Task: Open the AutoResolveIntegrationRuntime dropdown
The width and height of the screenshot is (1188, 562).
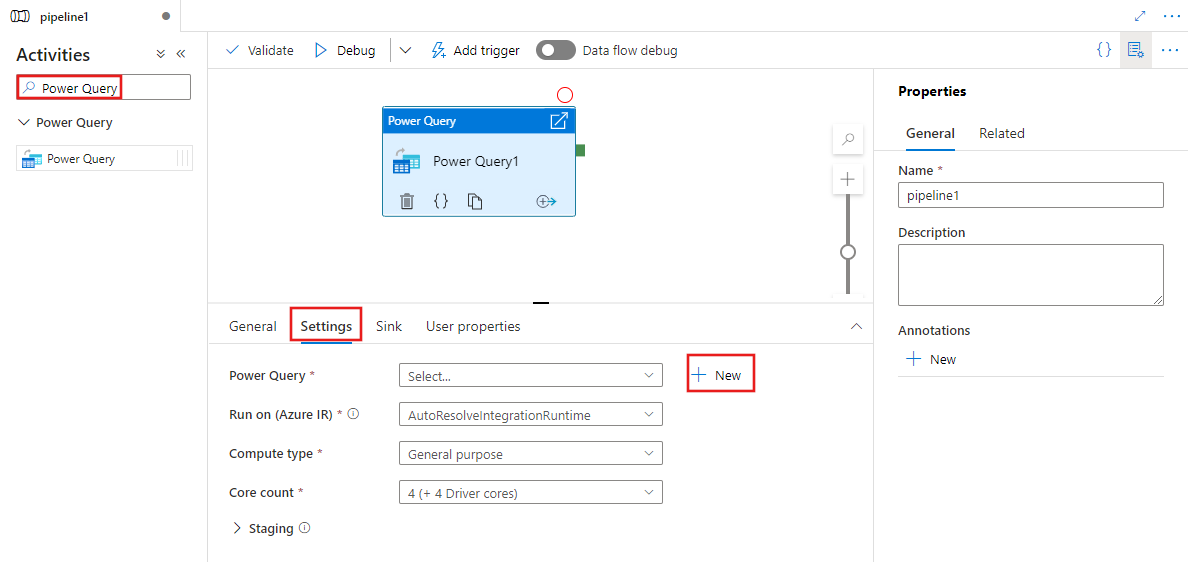Action: click(530, 414)
